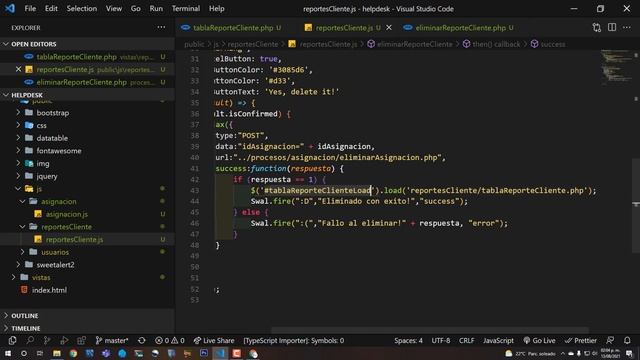640x360 pixels.
Task: Expand the datatable folder
Action: pyautogui.click(x=87, y=138)
